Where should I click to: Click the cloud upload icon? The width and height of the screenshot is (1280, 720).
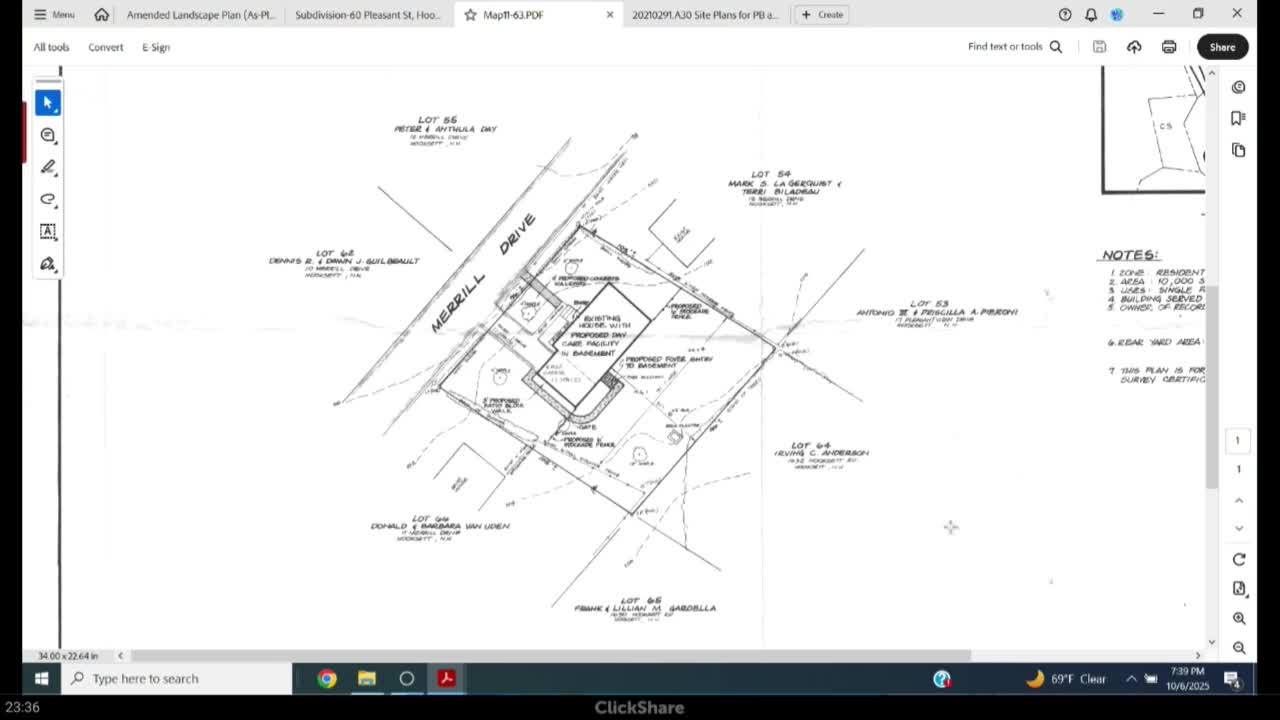coord(1134,47)
